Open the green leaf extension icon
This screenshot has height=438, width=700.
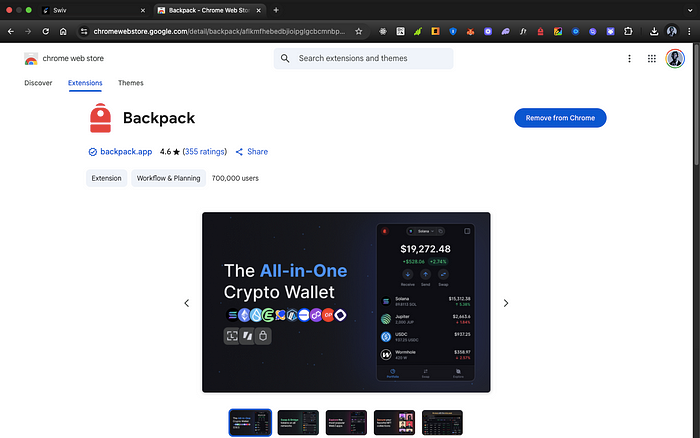coord(418,31)
